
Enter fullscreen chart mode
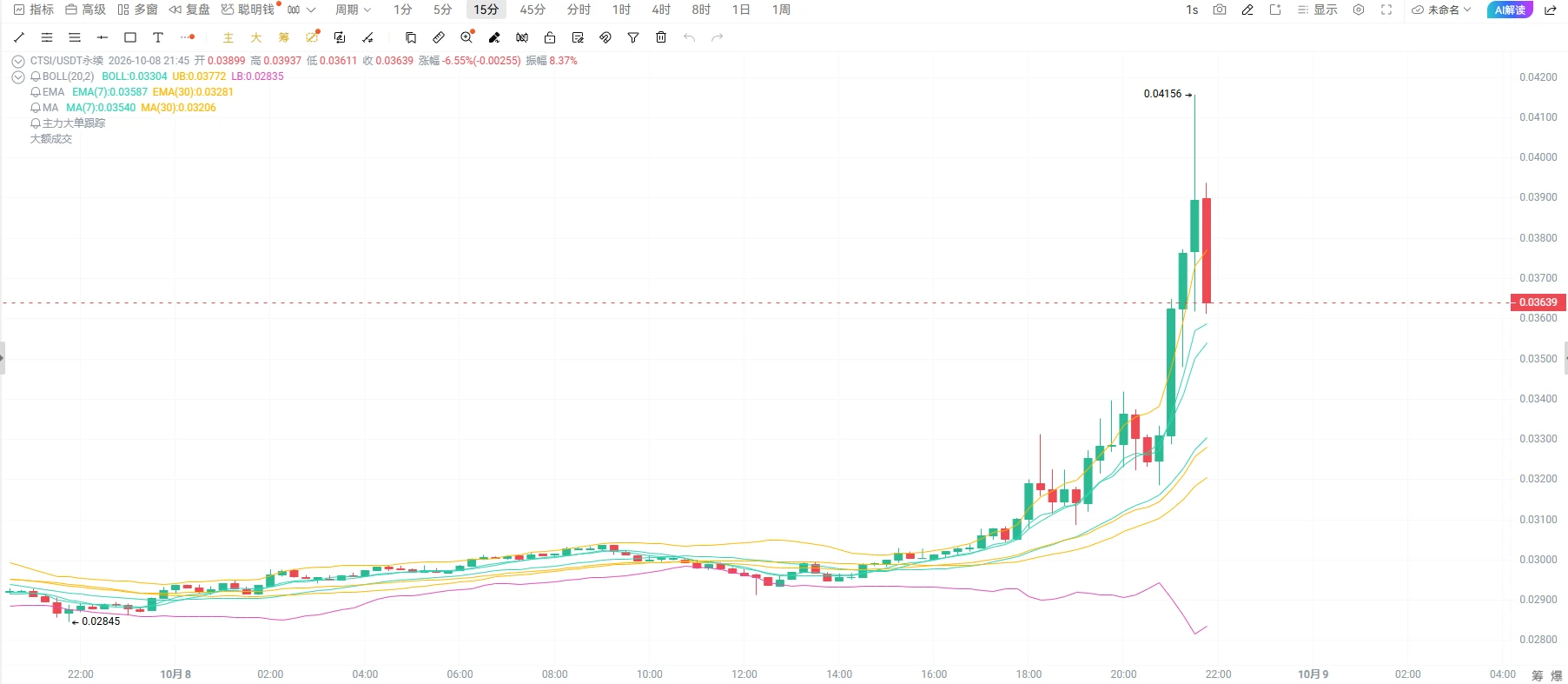pos(1386,10)
